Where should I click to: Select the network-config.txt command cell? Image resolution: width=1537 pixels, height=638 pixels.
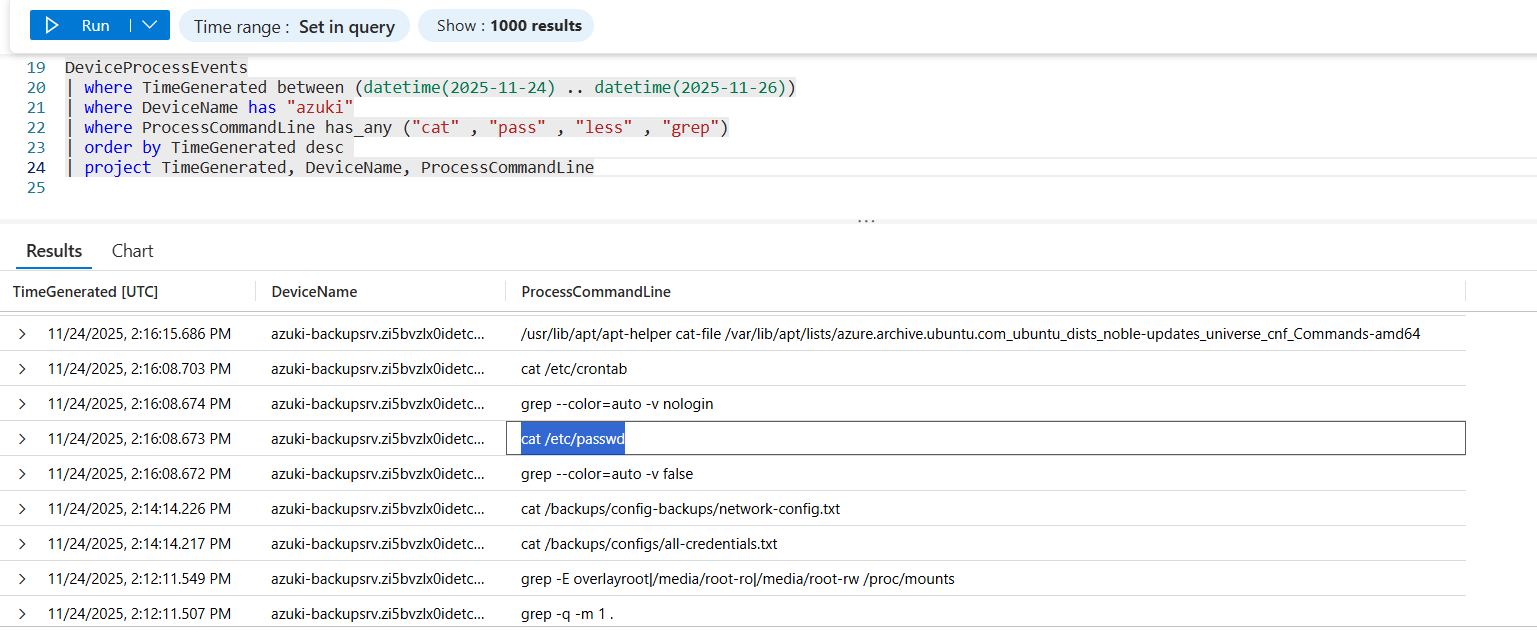[x=986, y=509]
